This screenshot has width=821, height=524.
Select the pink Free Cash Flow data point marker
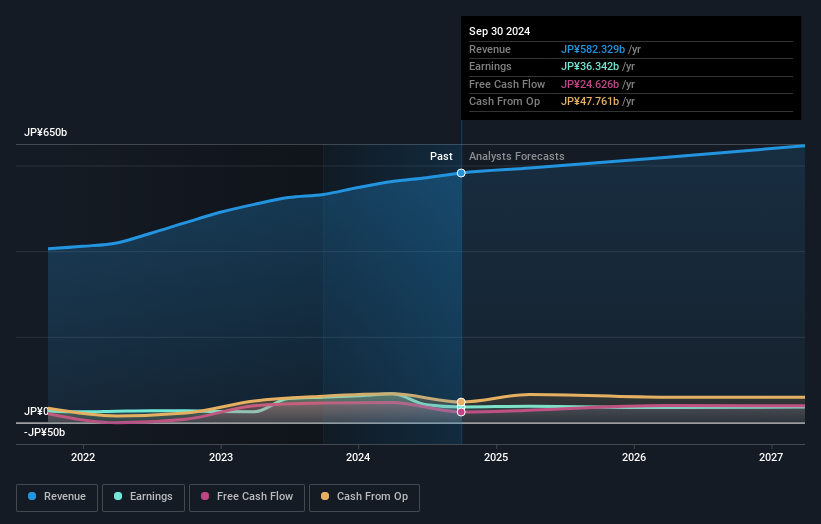coord(461,412)
